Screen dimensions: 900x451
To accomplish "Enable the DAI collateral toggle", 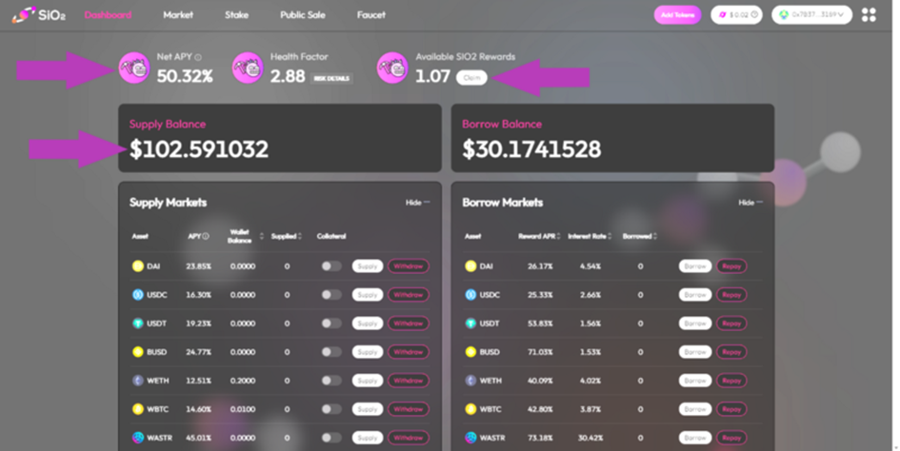I will tap(331, 267).
